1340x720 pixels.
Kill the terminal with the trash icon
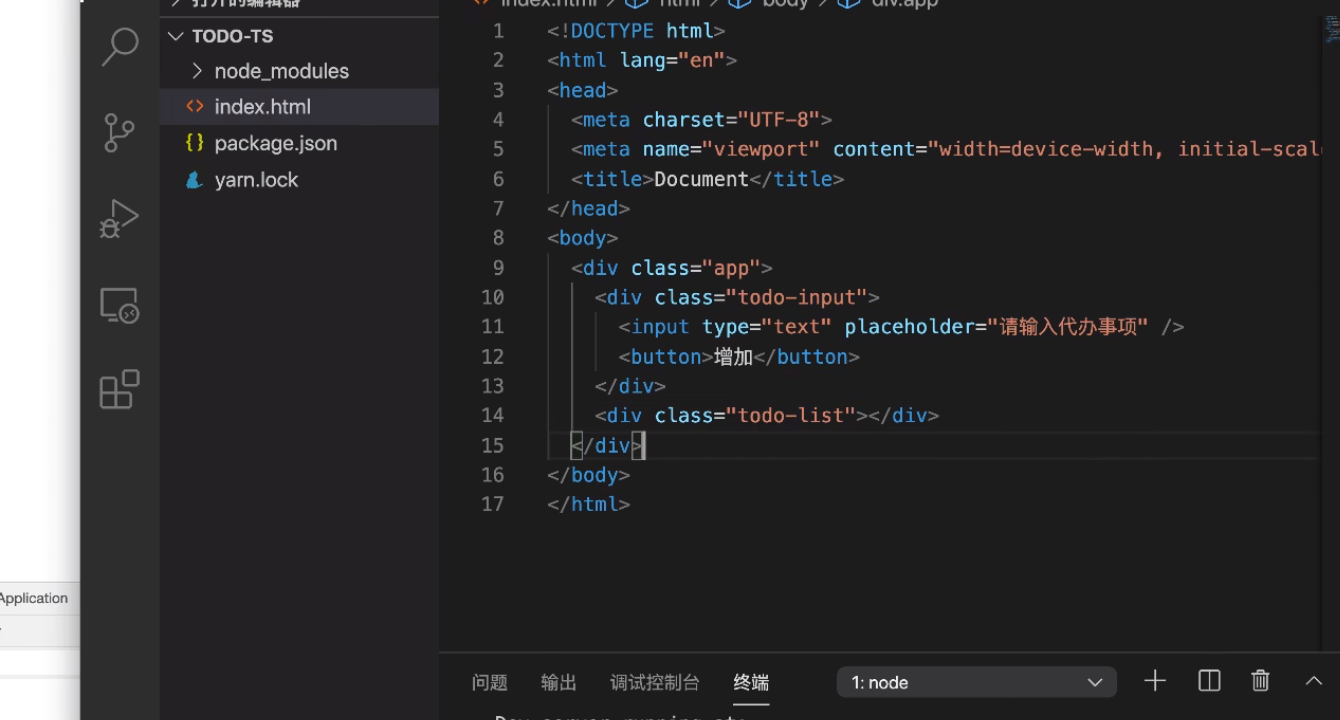click(1260, 681)
